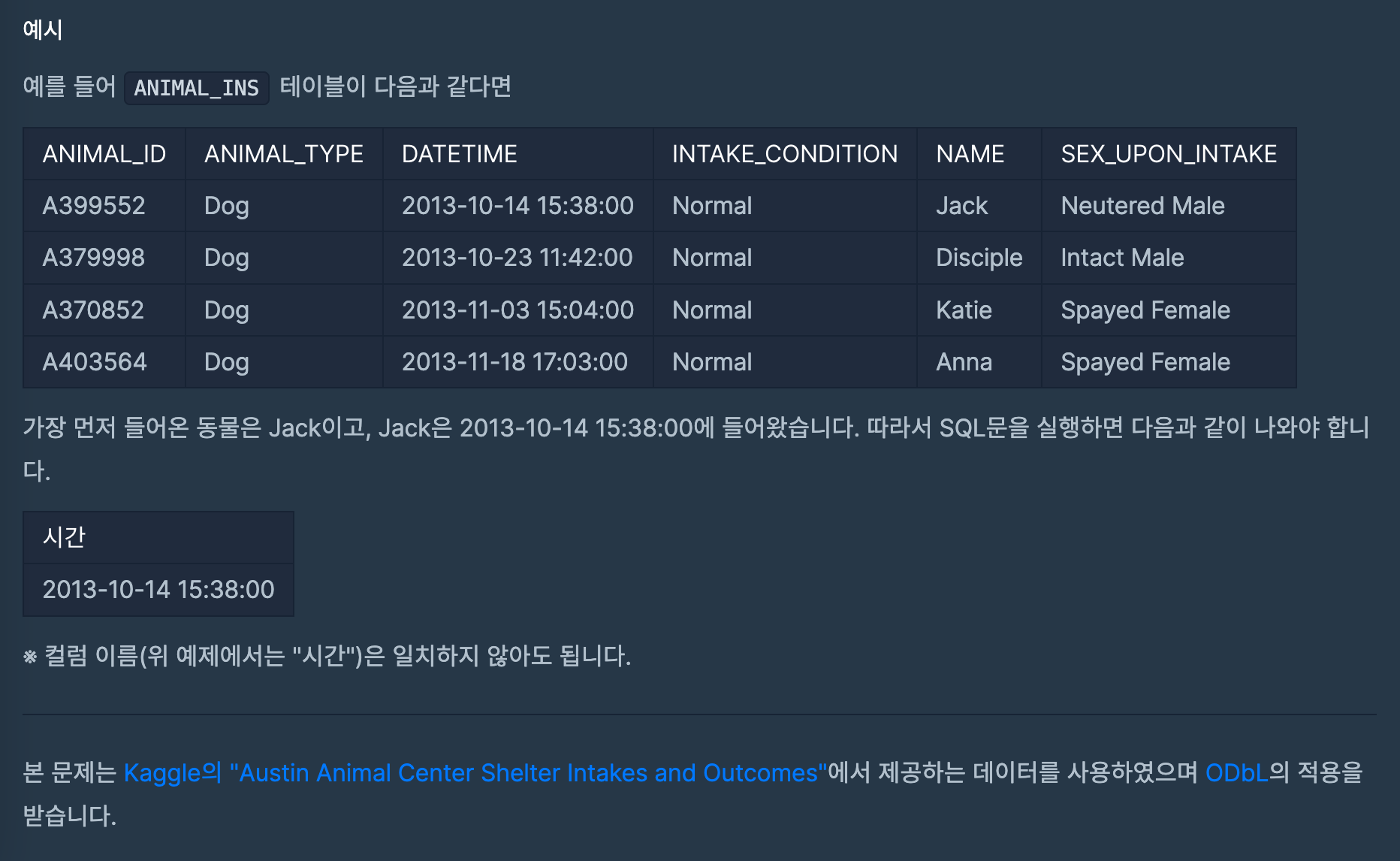Click the DATETIME column header
The height and width of the screenshot is (861, 1400).
click(459, 154)
